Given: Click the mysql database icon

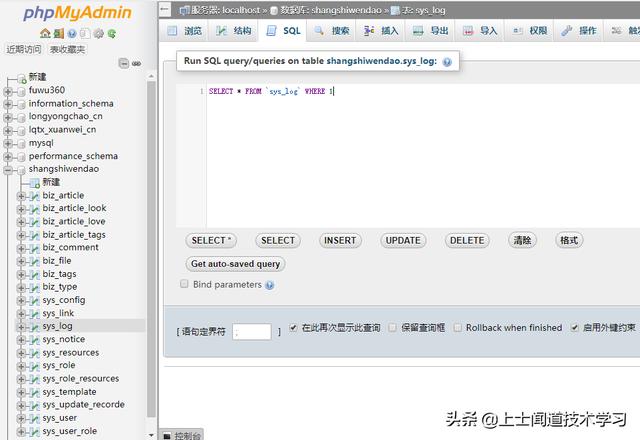Looking at the screenshot, I should (22, 144).
